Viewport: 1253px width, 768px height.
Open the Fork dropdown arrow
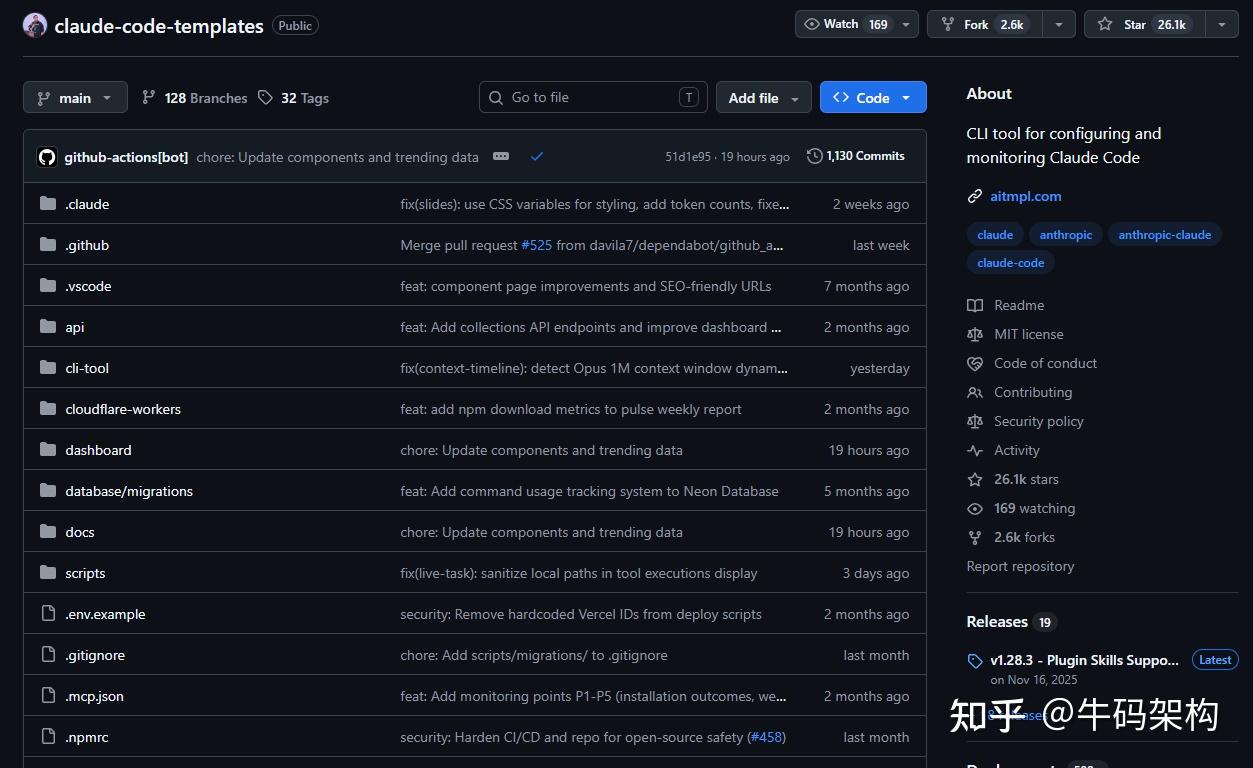point(1059,25)
